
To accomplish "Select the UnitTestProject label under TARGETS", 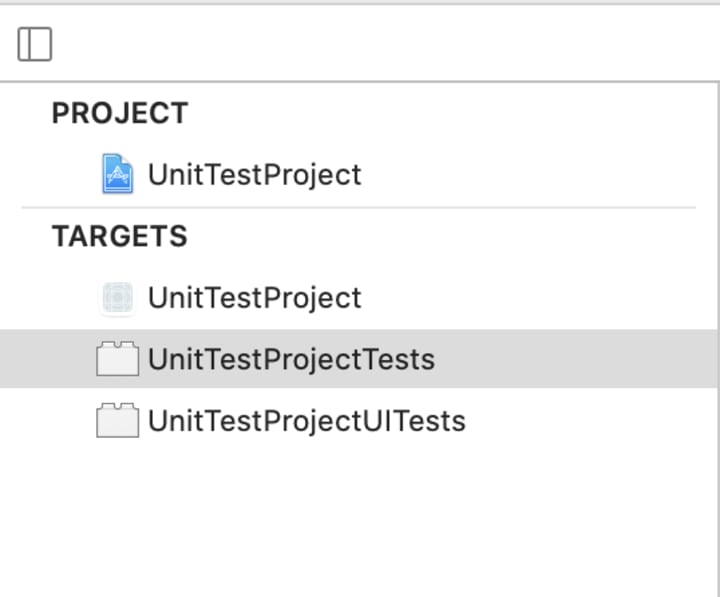I will coord(254,298).
